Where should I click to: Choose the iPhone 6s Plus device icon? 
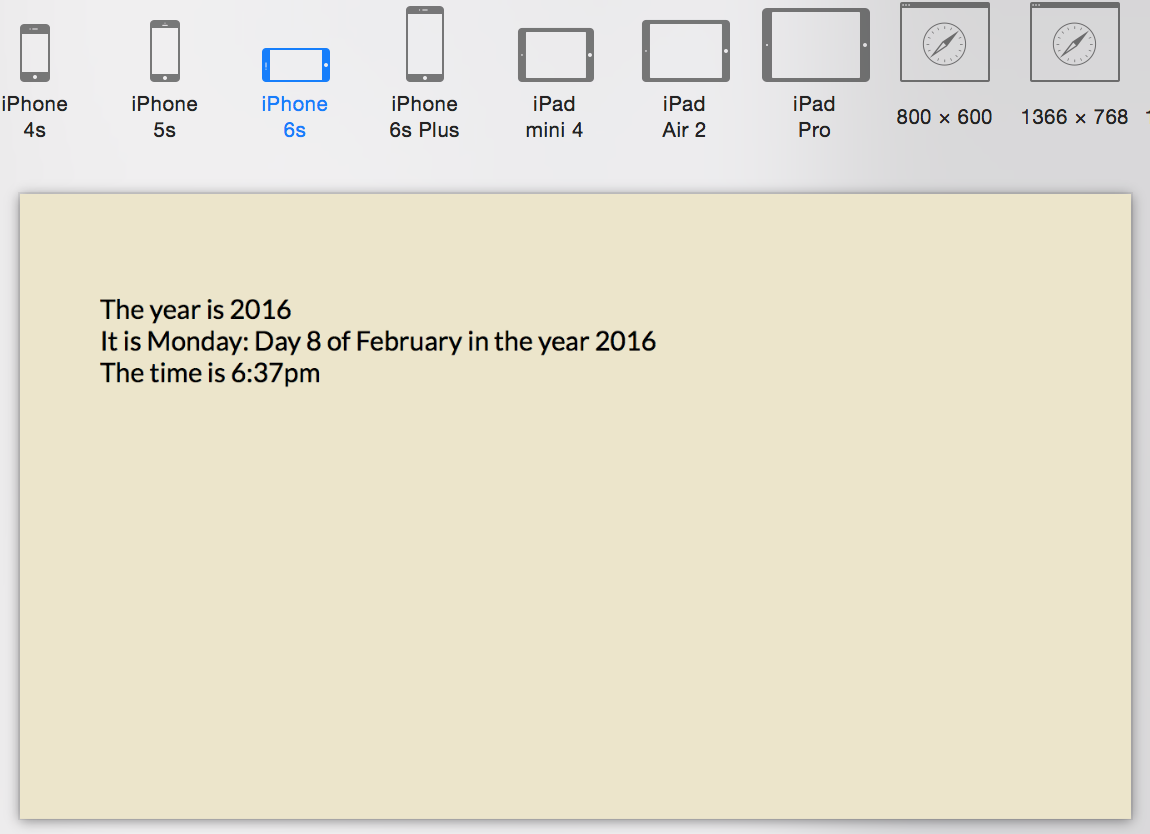pyautogui.click(x=425, y=44)
